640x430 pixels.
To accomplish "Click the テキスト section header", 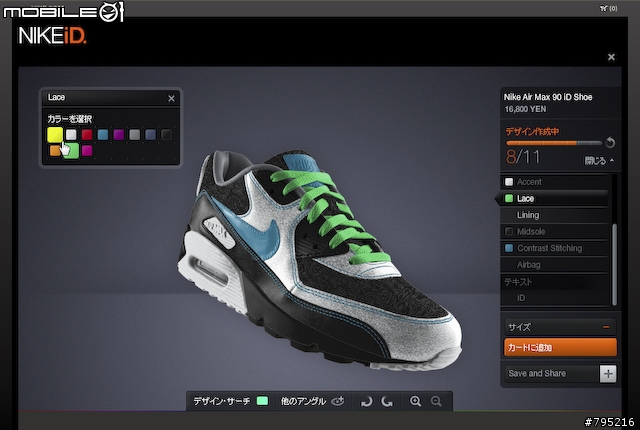I will click(x=518, y=282).
